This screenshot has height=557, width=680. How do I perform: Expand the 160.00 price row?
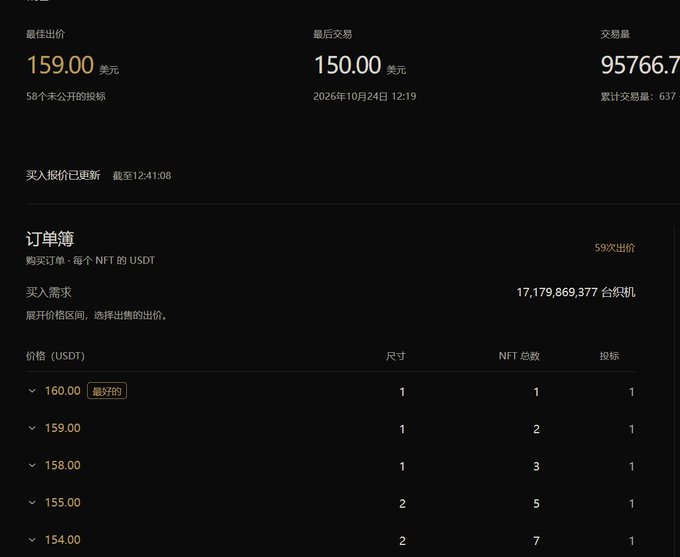[32, 391]
